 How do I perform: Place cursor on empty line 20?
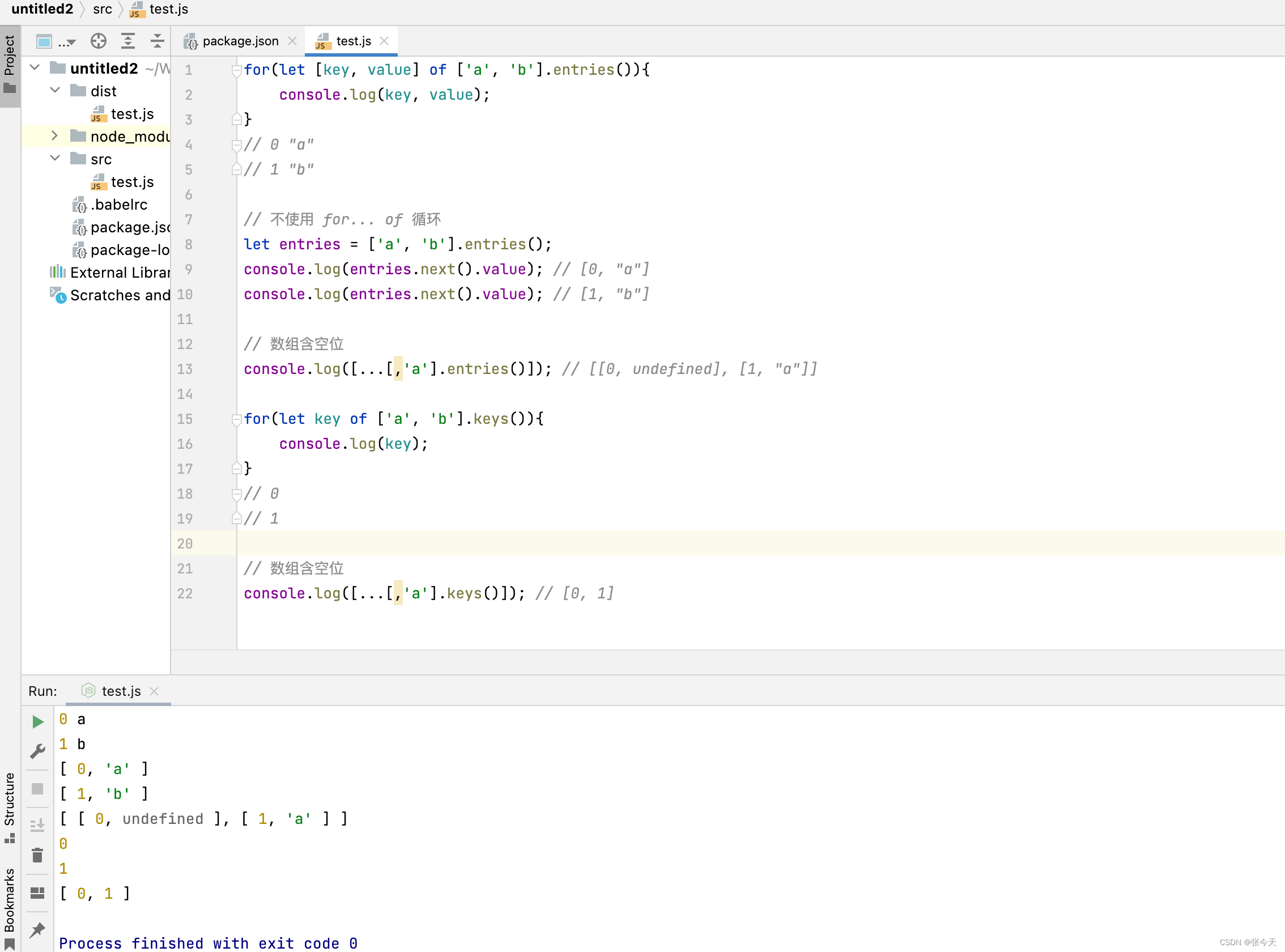[760, 543]
